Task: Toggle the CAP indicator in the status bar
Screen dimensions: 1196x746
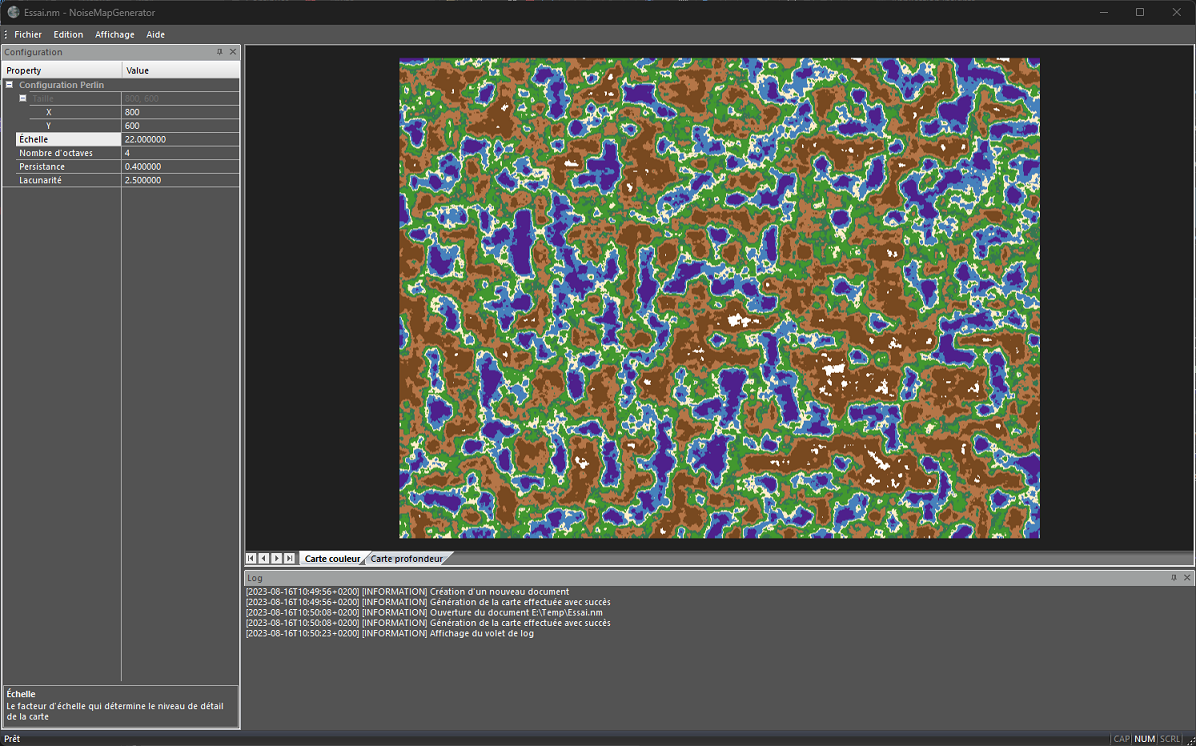Action: pyautogui.click(x=1122, y=738)
